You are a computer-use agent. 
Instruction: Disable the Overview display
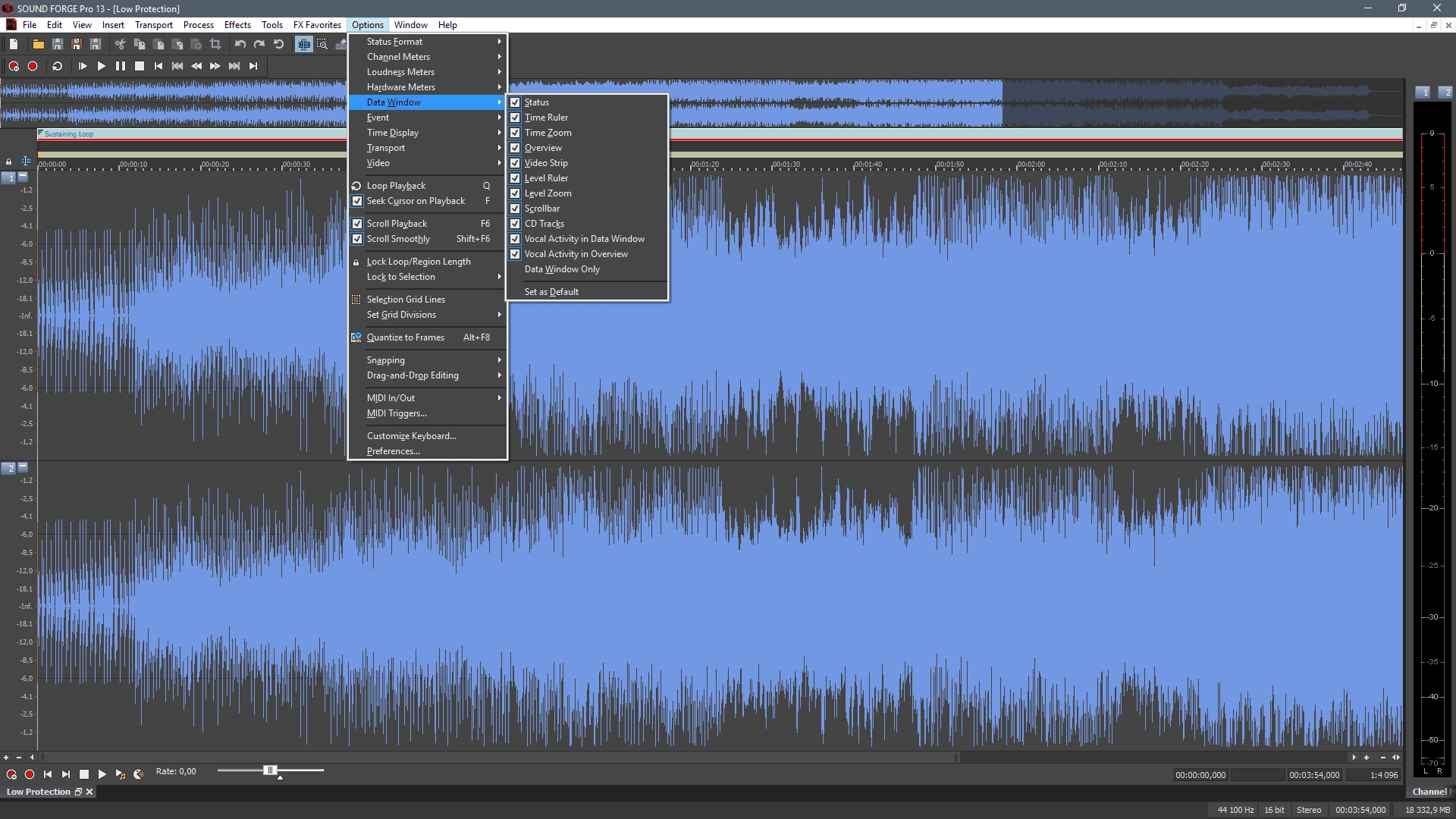[515, 148]
